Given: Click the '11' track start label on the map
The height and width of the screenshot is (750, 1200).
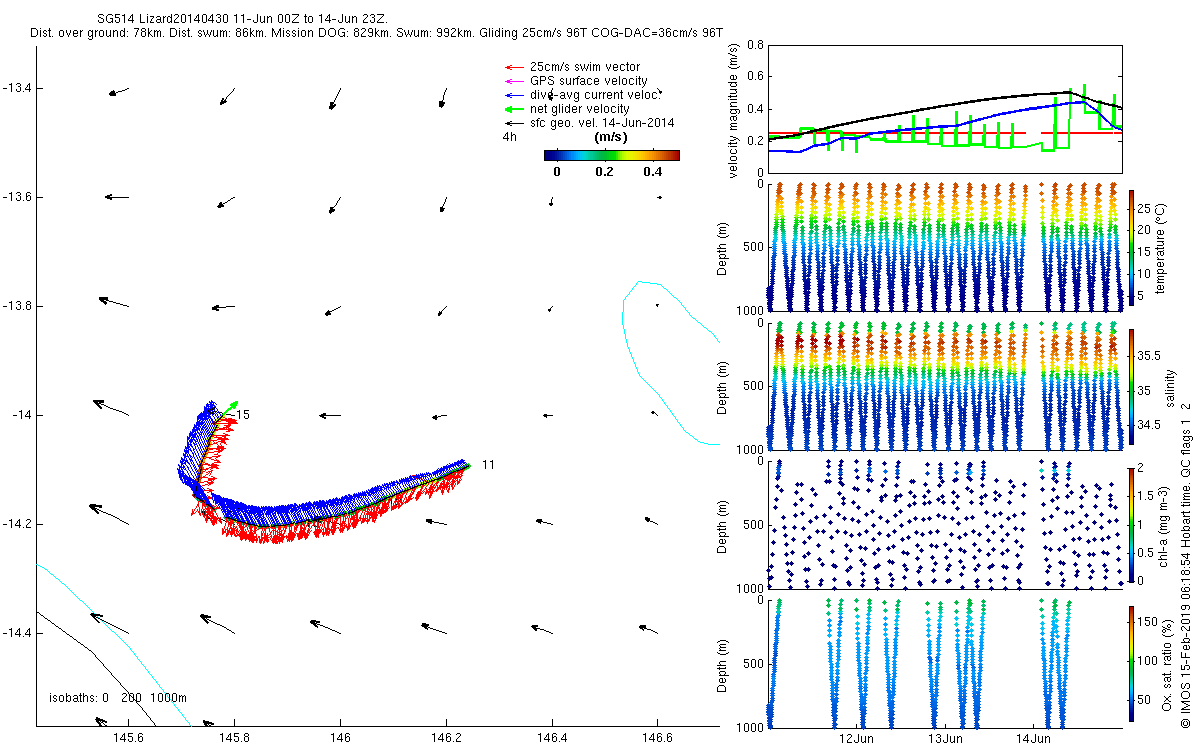Looking at the screenshot, I should [488, 465].
